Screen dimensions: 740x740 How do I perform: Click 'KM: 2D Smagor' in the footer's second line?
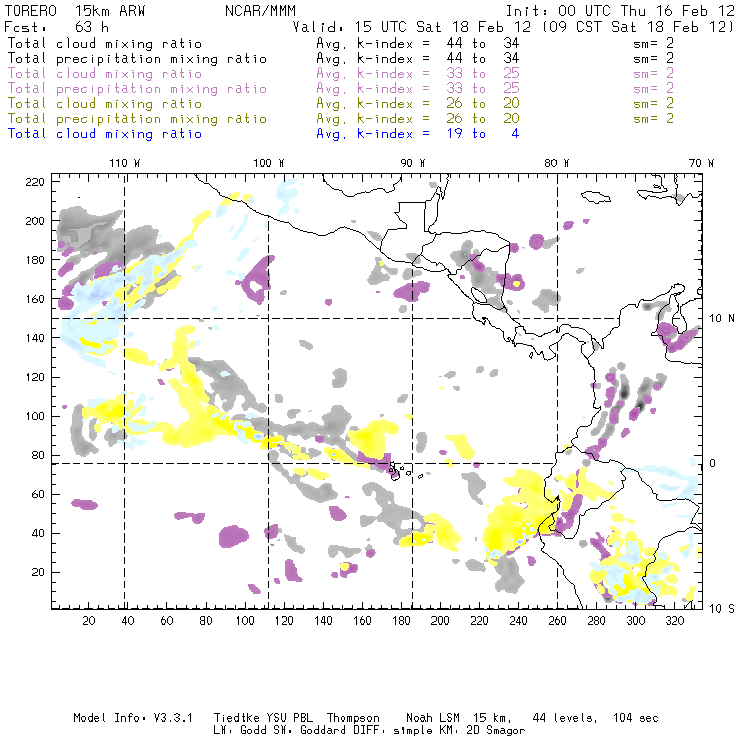tap(483, 731)
